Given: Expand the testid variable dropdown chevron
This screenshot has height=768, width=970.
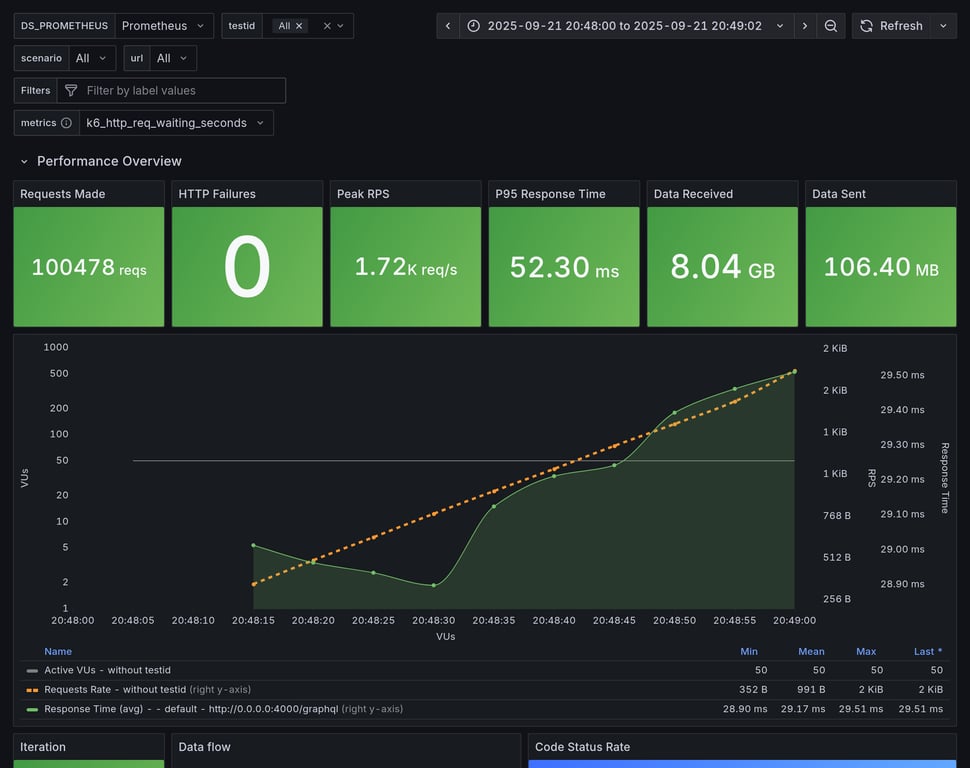Looking at the screenshot, I should click(x=340, y=26).
